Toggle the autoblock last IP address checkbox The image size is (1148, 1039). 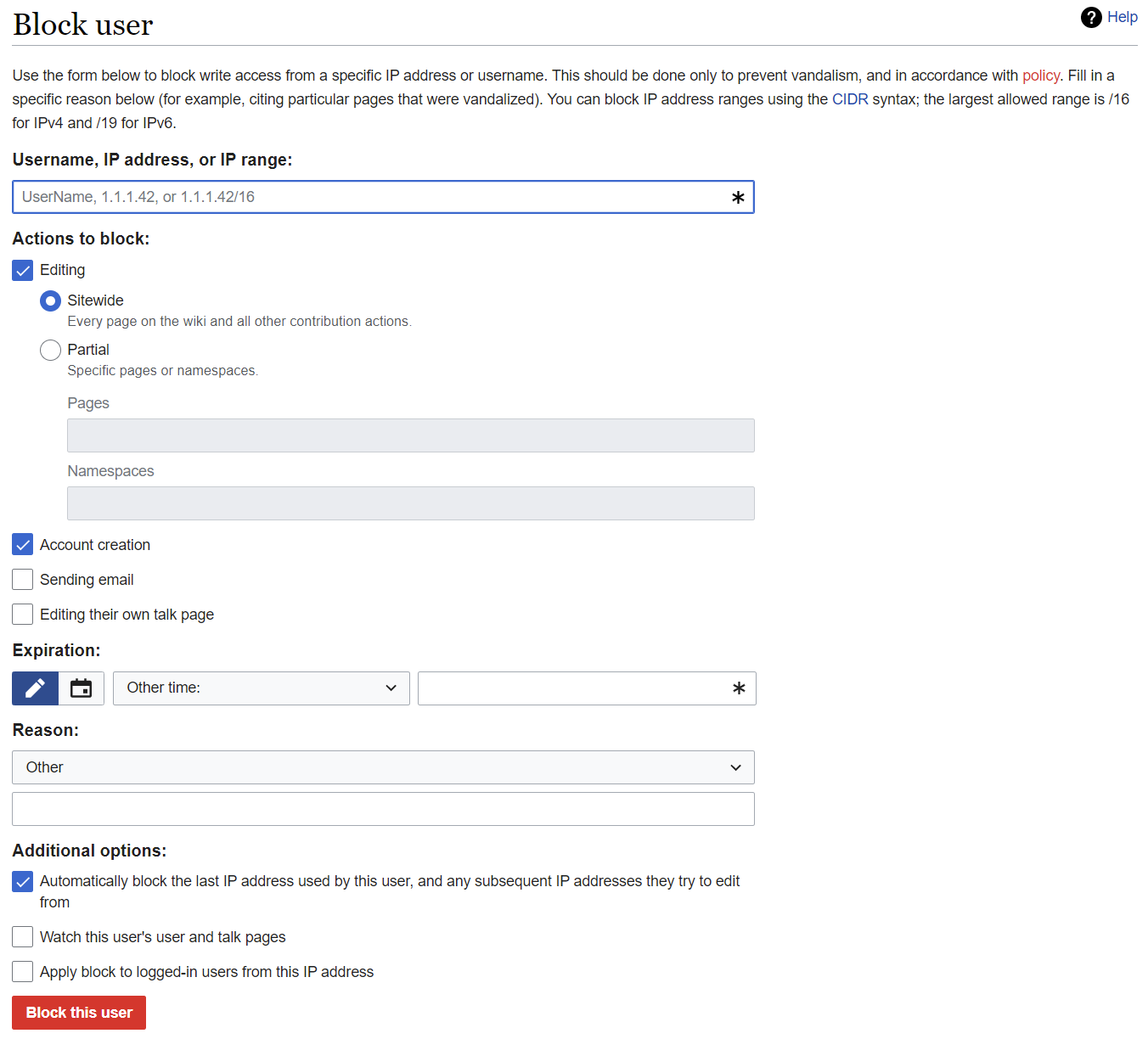(23, 881)
